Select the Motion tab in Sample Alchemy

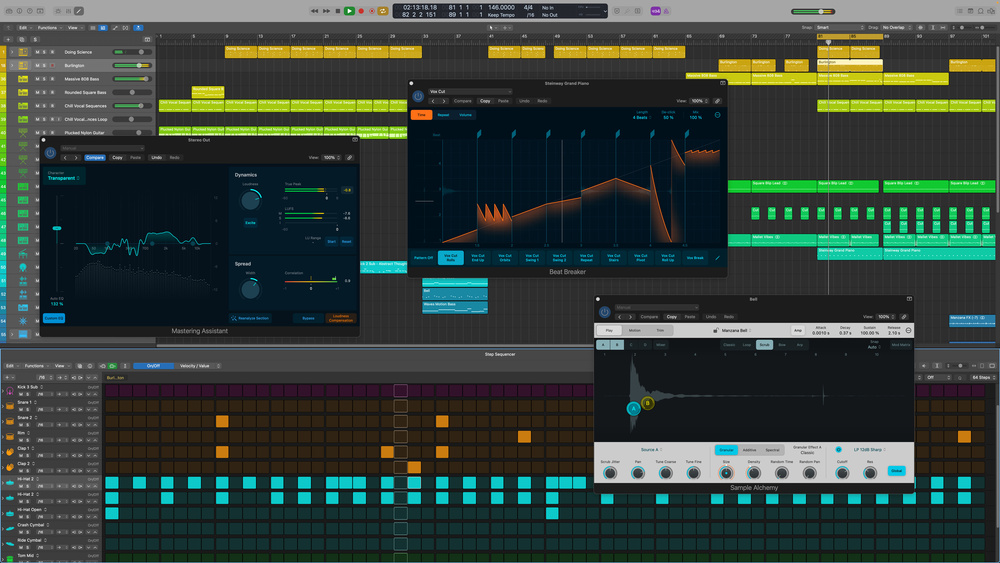click(635, 330)
